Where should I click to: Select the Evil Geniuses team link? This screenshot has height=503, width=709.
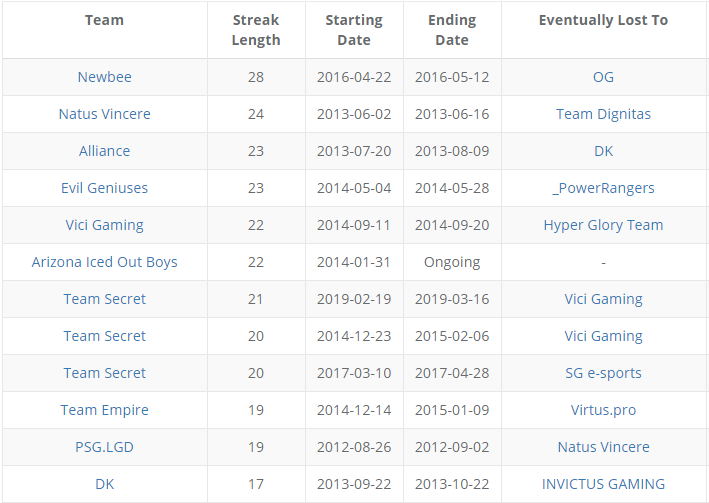coord(104,188)
